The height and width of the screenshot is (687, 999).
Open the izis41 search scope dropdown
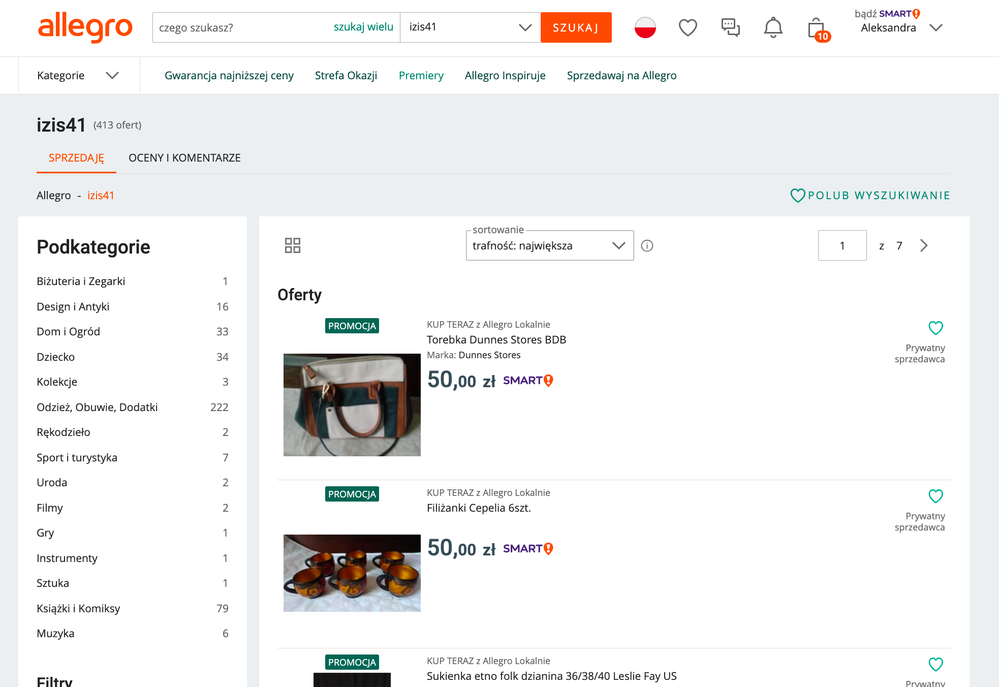[x=470, y=27]
